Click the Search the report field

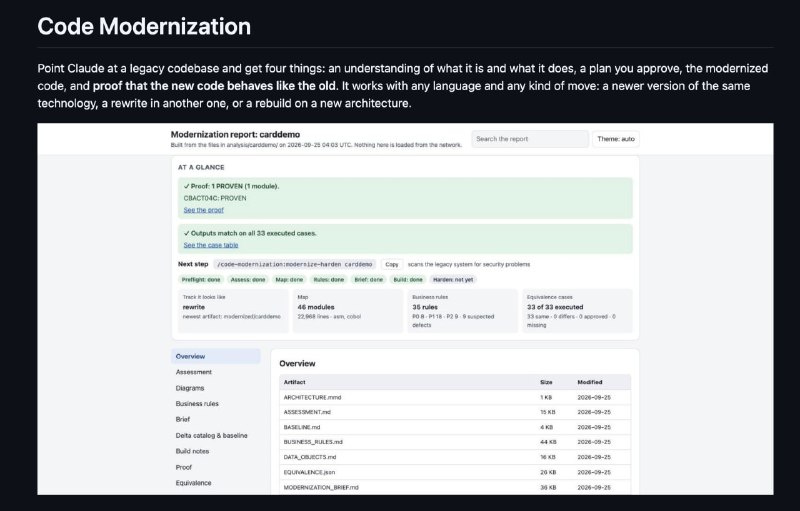[530, 139]
